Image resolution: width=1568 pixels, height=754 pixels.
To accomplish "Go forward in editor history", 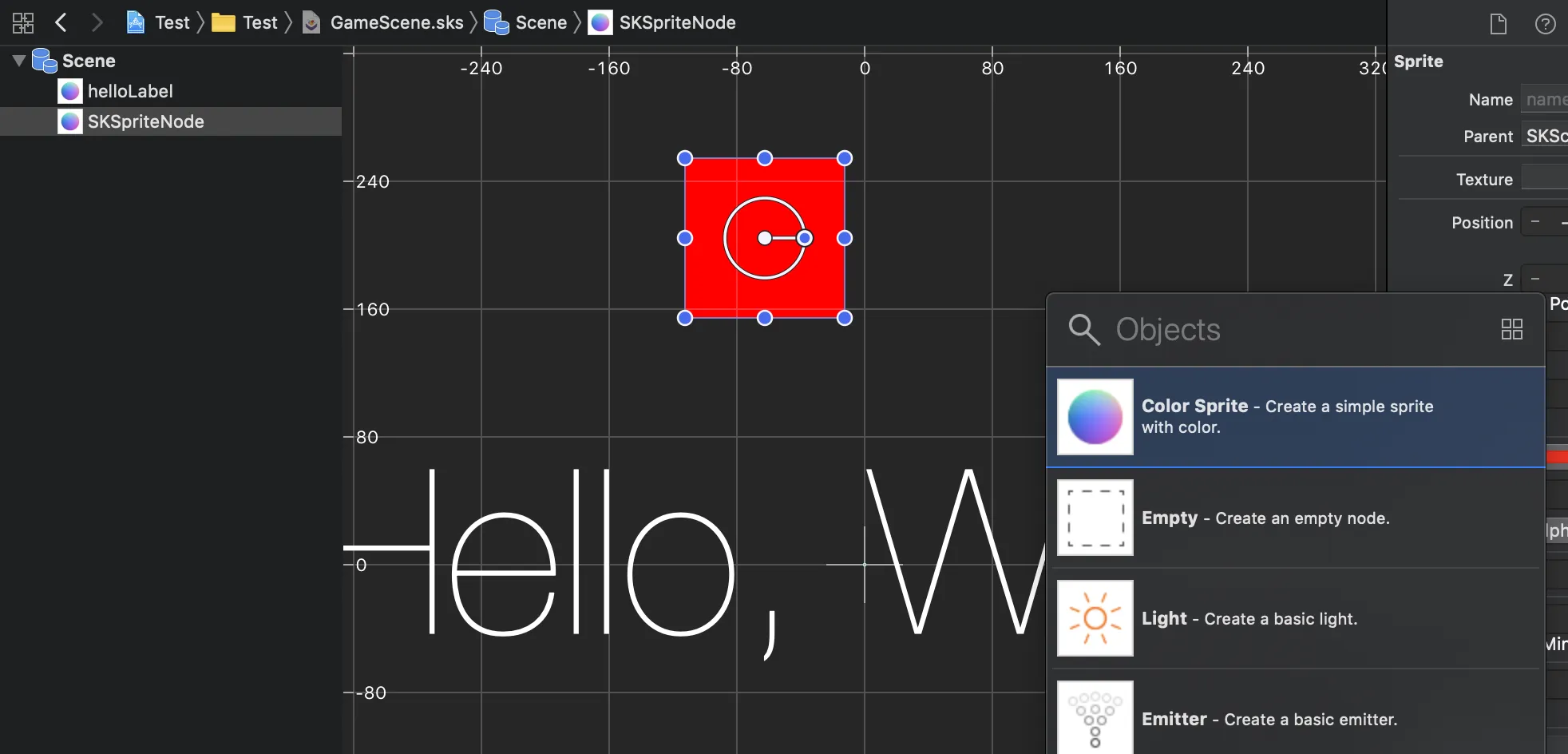I will (97, 22).
